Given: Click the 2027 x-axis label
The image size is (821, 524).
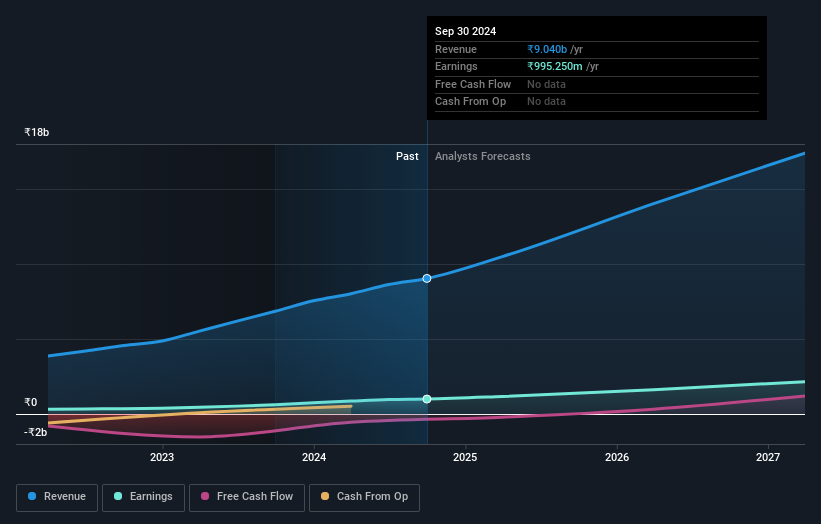Looking at the screenshot, I should (768, 457).
